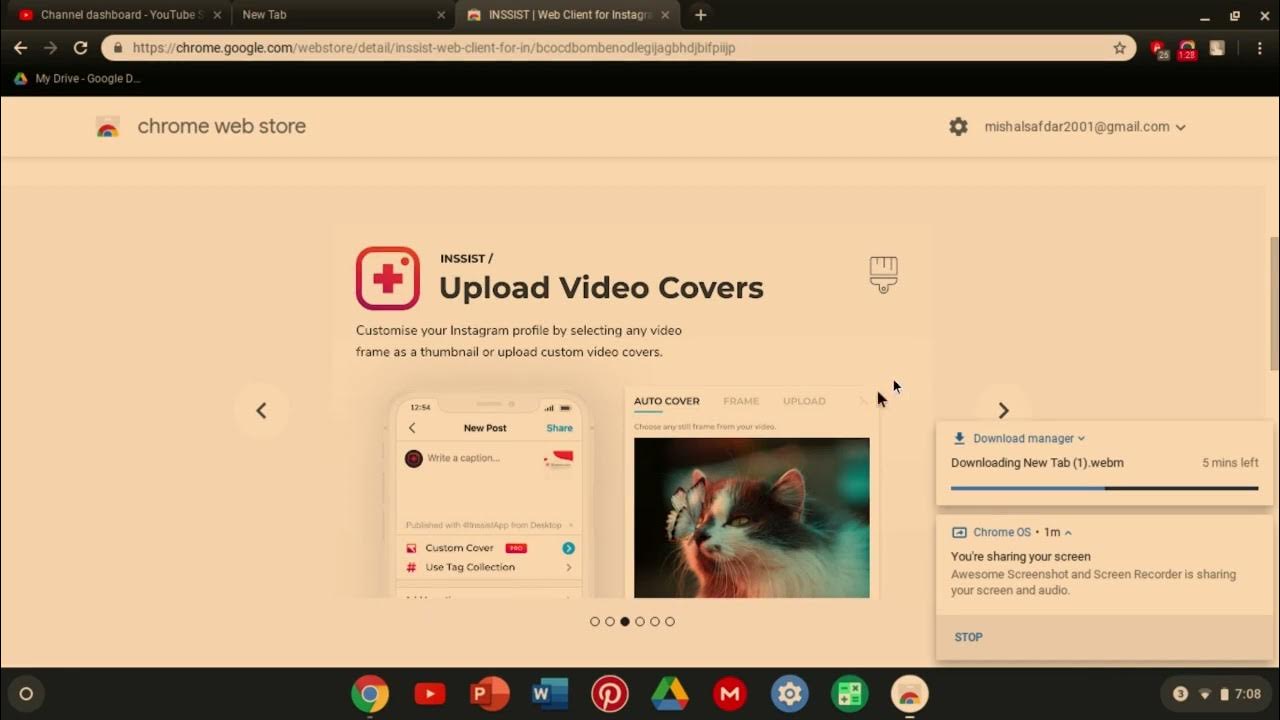This screenshot has width=1280, height=720.
Task: Expand the mishalsafdar2001@gmail.com account dropdown
Action: [x=1085, y=127]
